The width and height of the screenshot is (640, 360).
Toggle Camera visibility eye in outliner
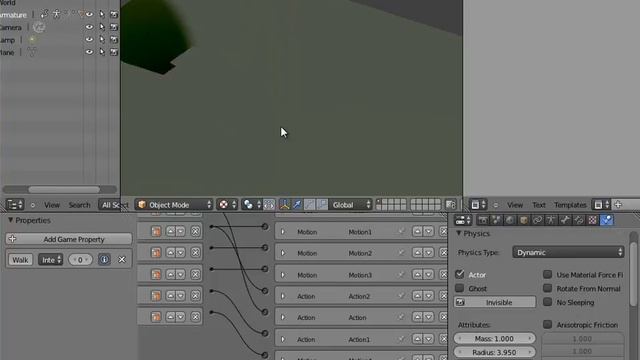[x=89, y=27]
